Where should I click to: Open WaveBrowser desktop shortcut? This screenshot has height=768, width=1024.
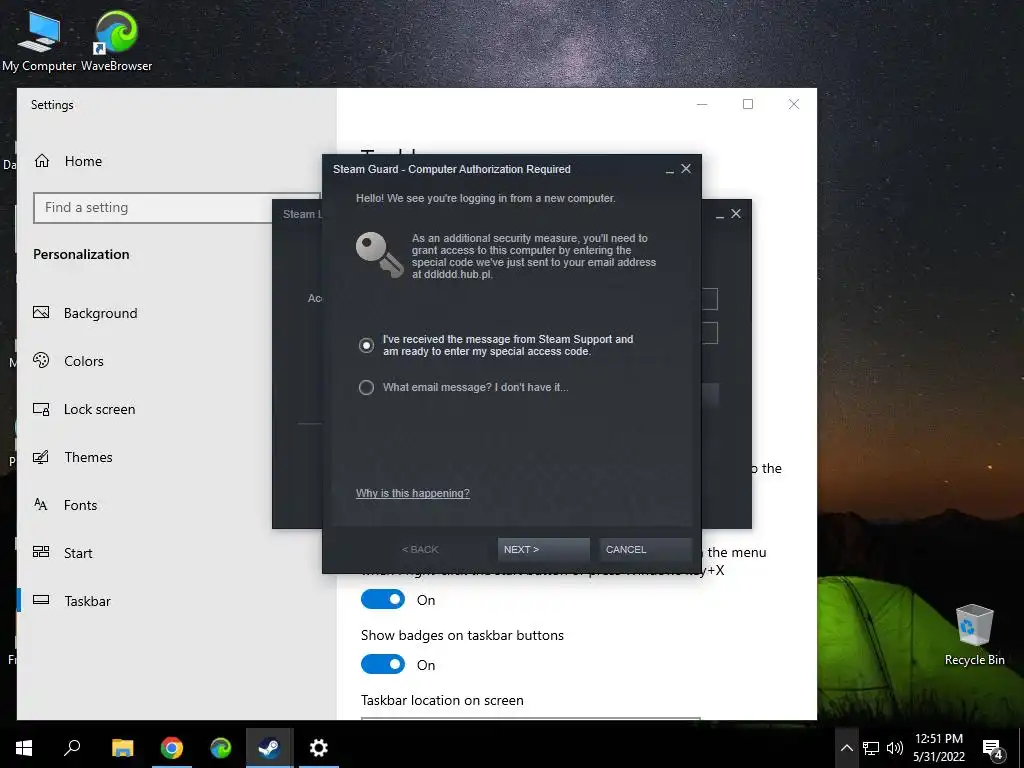[x=116, y=40]
